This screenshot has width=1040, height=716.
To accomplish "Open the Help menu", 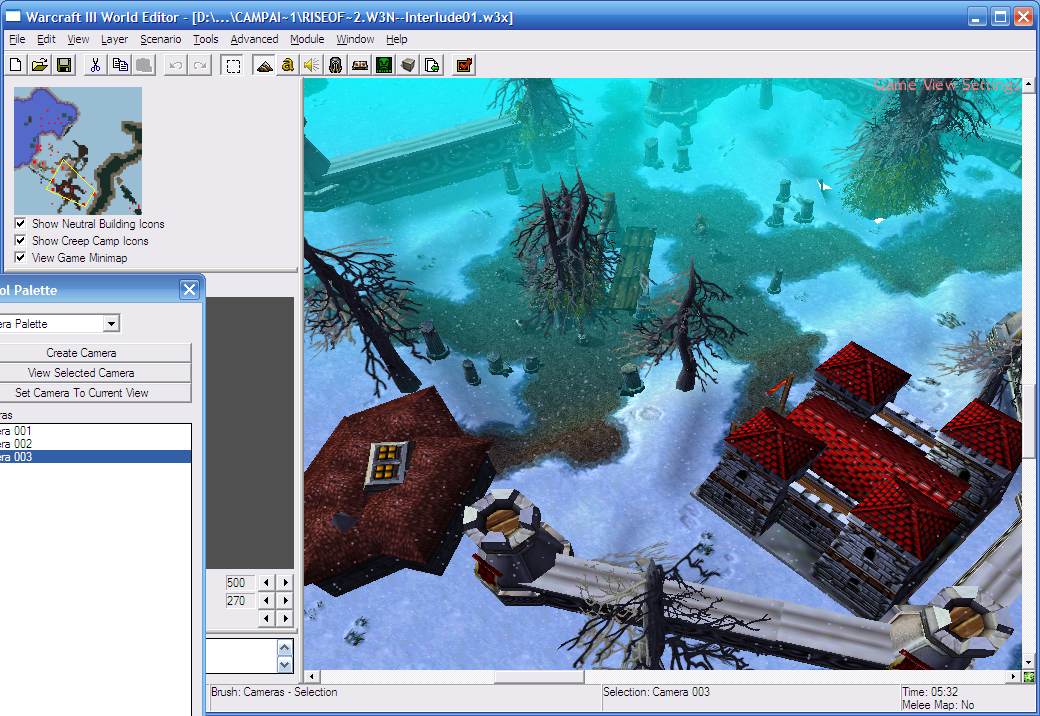I will (397, 39).
